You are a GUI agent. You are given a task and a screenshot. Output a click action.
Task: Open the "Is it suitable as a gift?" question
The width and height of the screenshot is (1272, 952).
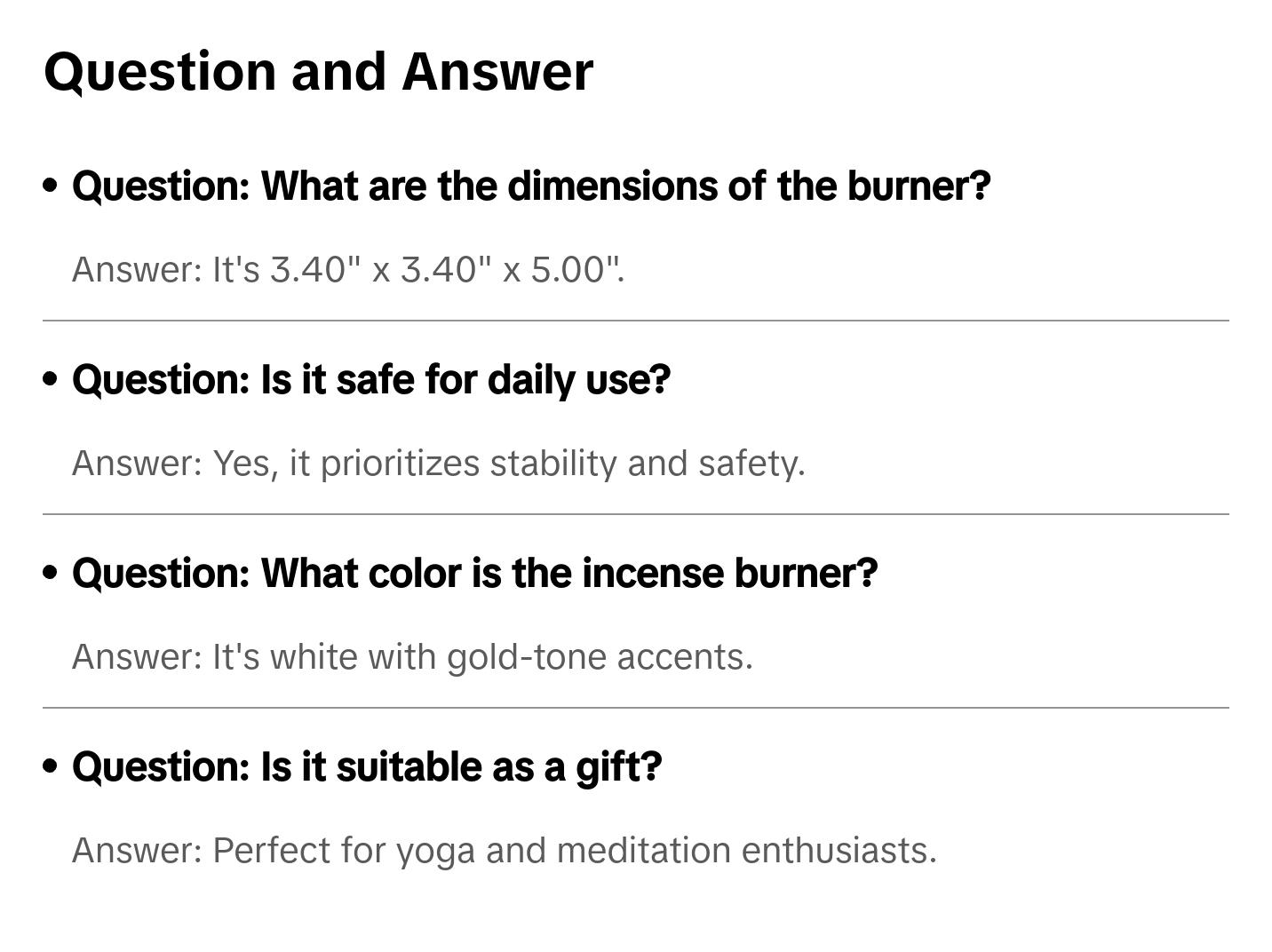pos(367,766)
